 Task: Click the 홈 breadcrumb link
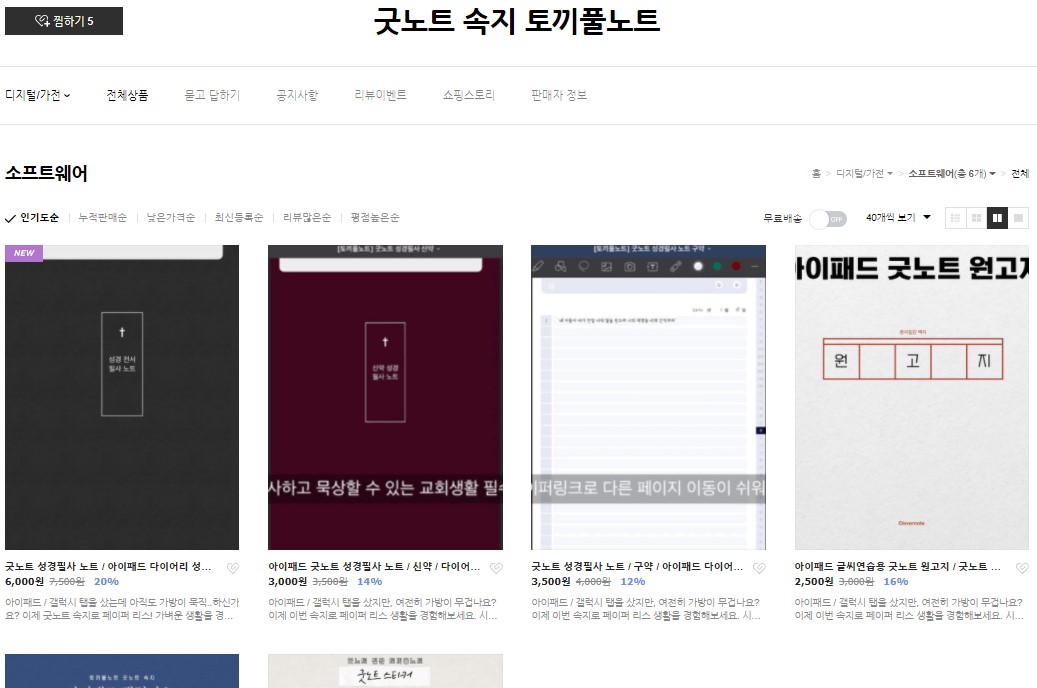coord(816,173)
